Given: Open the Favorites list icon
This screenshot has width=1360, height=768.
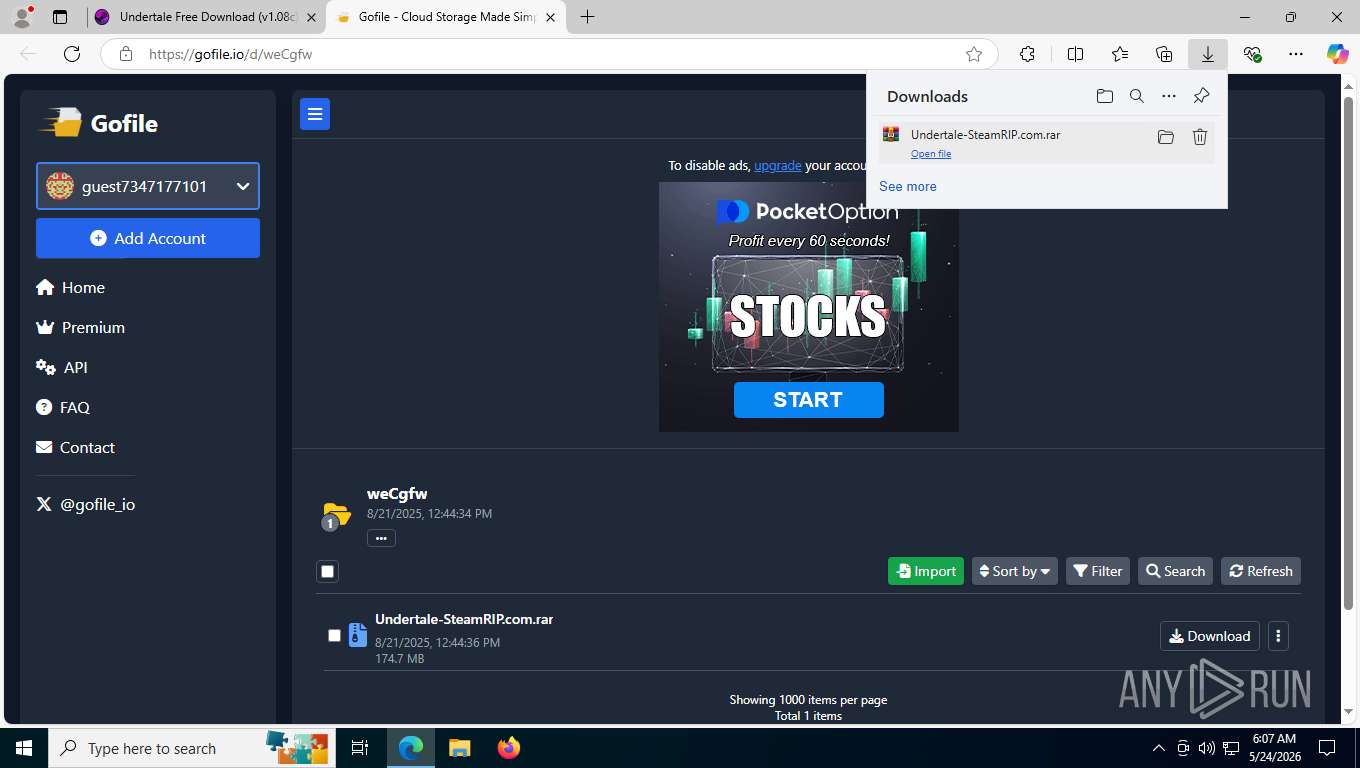Looking at the screenshot, I should 1120,54.
